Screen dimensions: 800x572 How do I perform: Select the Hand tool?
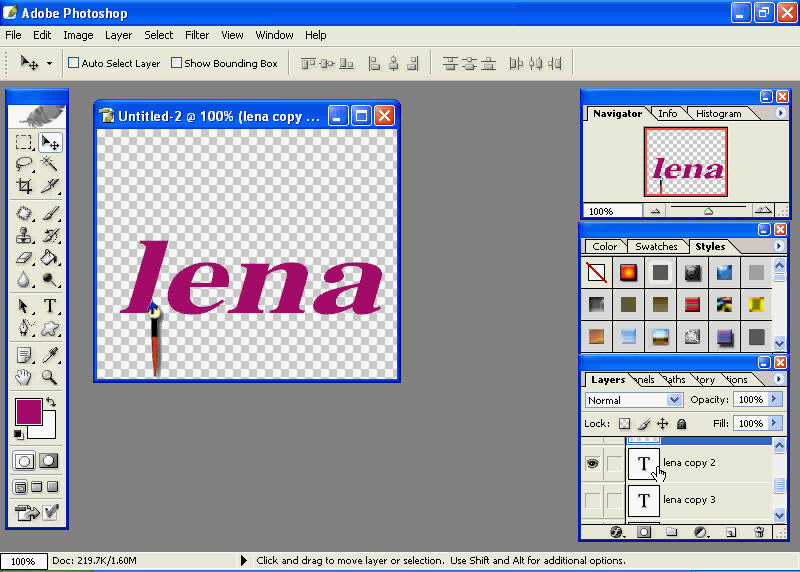tap(24, 377)
